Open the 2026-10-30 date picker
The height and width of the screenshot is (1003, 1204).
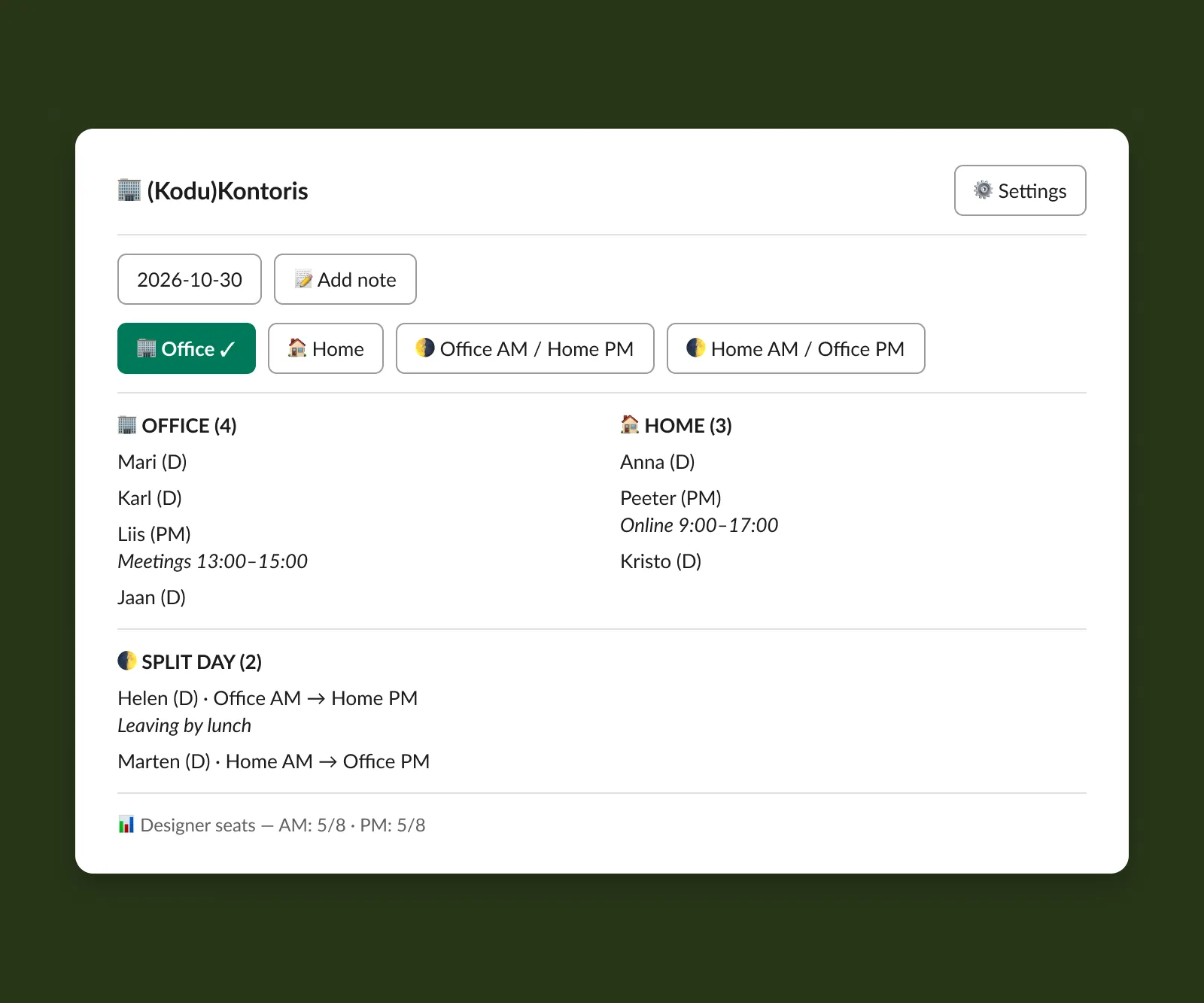click(x=190, y=279)
